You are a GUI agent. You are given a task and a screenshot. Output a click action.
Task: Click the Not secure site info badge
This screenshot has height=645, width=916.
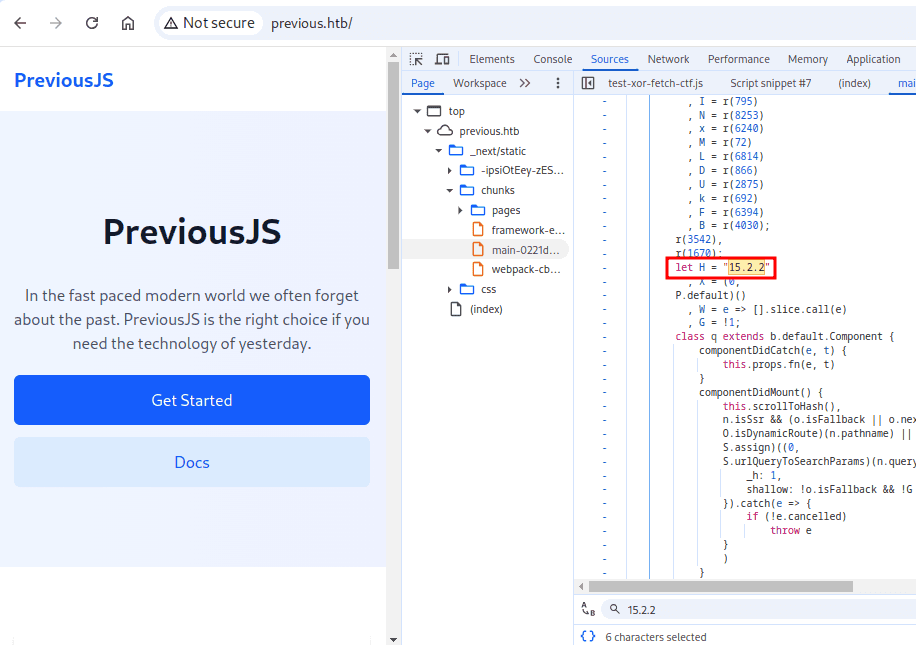click(209, 23)
